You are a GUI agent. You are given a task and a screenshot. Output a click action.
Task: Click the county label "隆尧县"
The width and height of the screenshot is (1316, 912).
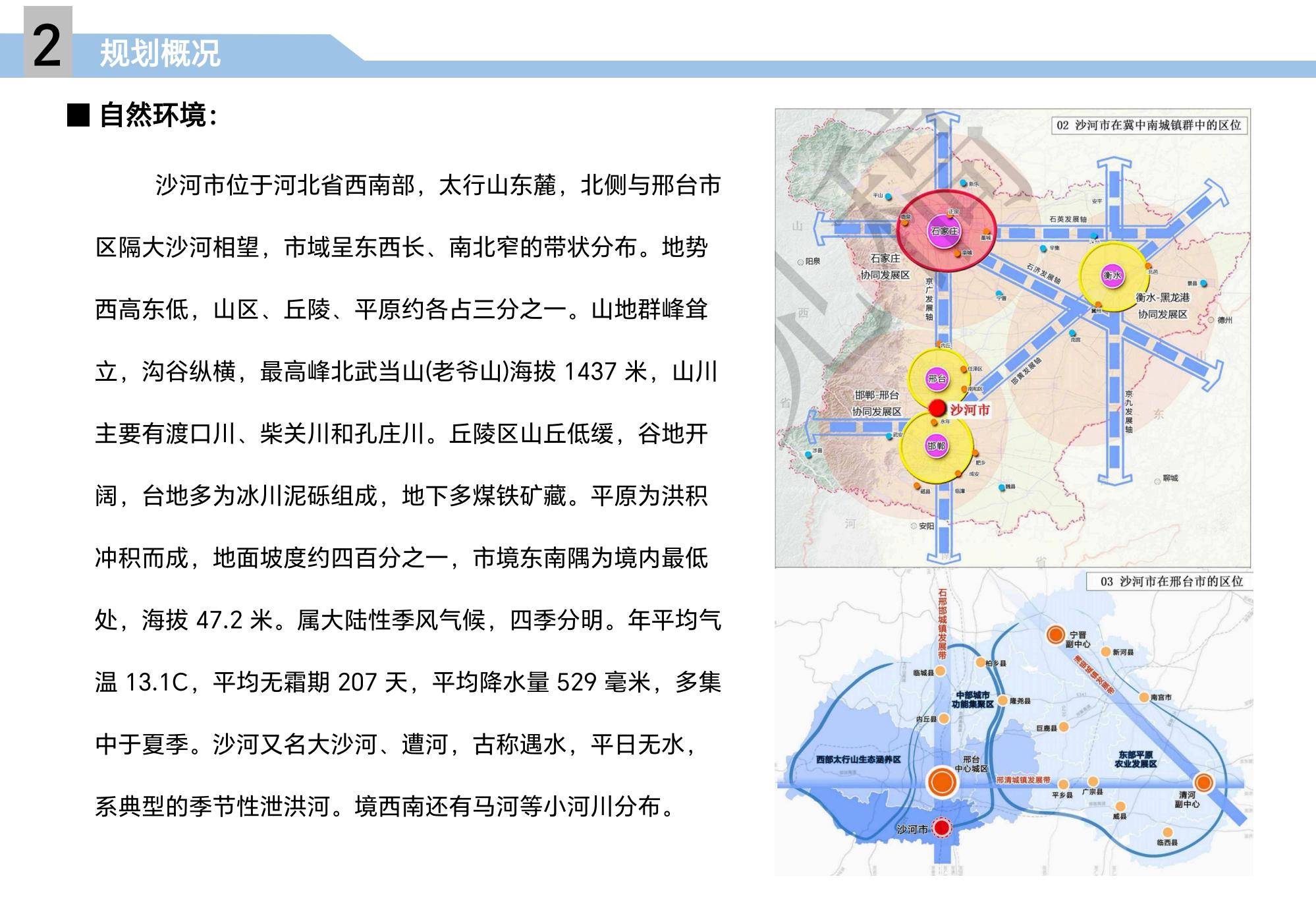click(1020, 701)
